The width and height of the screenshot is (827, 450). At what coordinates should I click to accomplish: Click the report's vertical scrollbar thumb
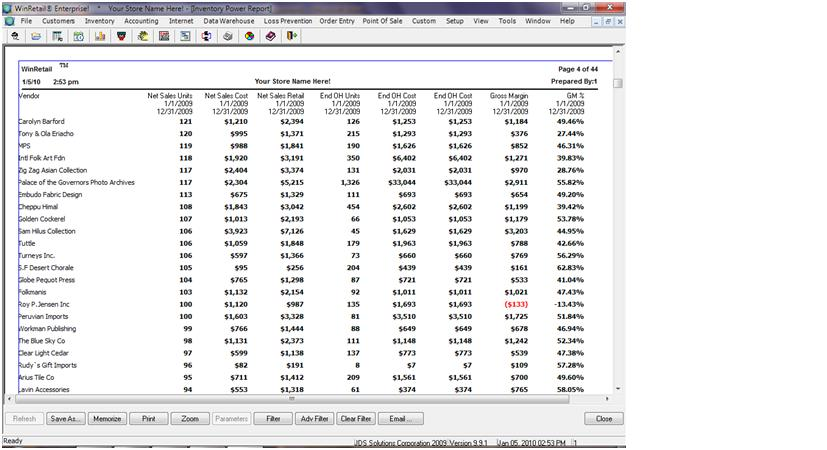[618, 83]
